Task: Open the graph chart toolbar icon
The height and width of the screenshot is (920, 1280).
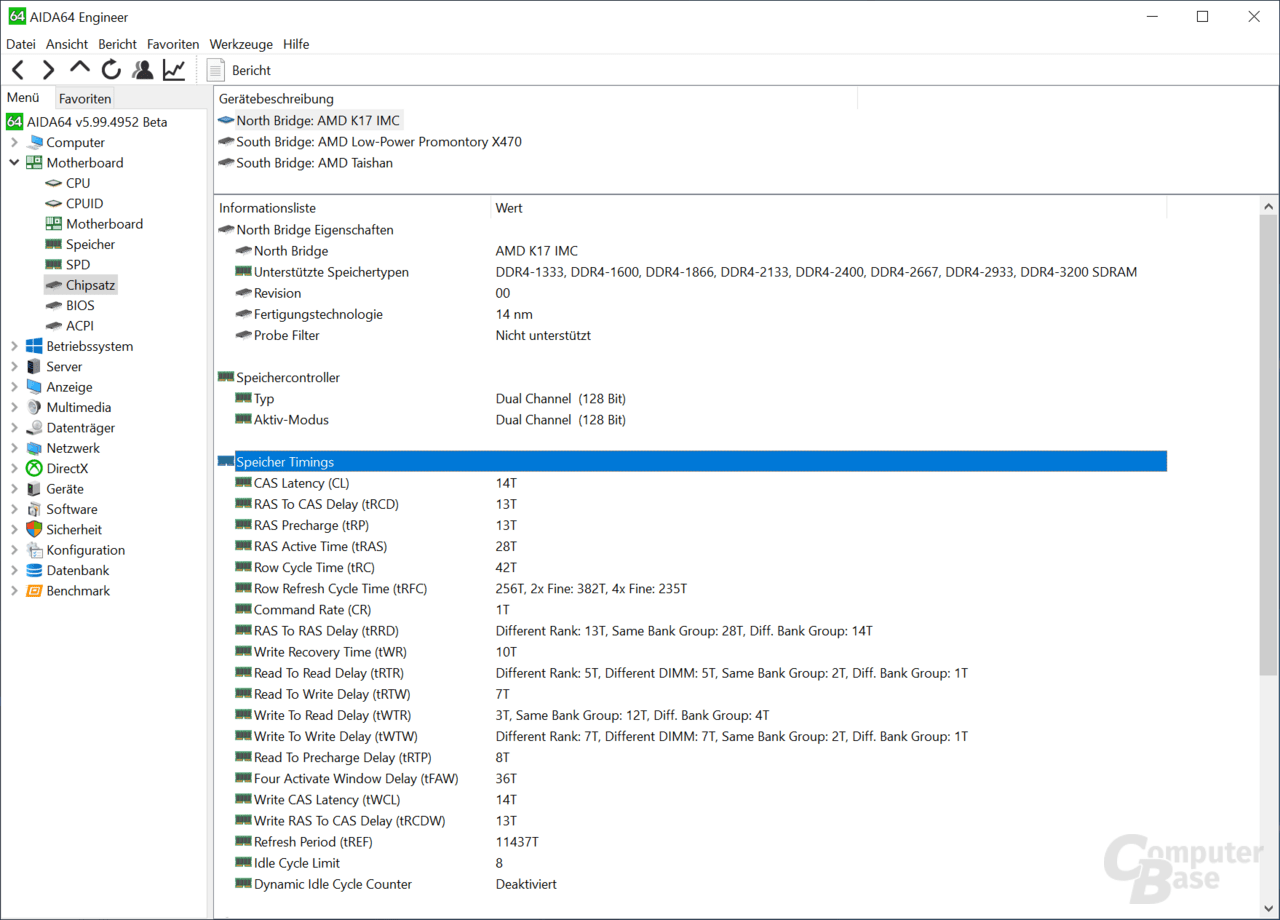Action: coord(174,70)
